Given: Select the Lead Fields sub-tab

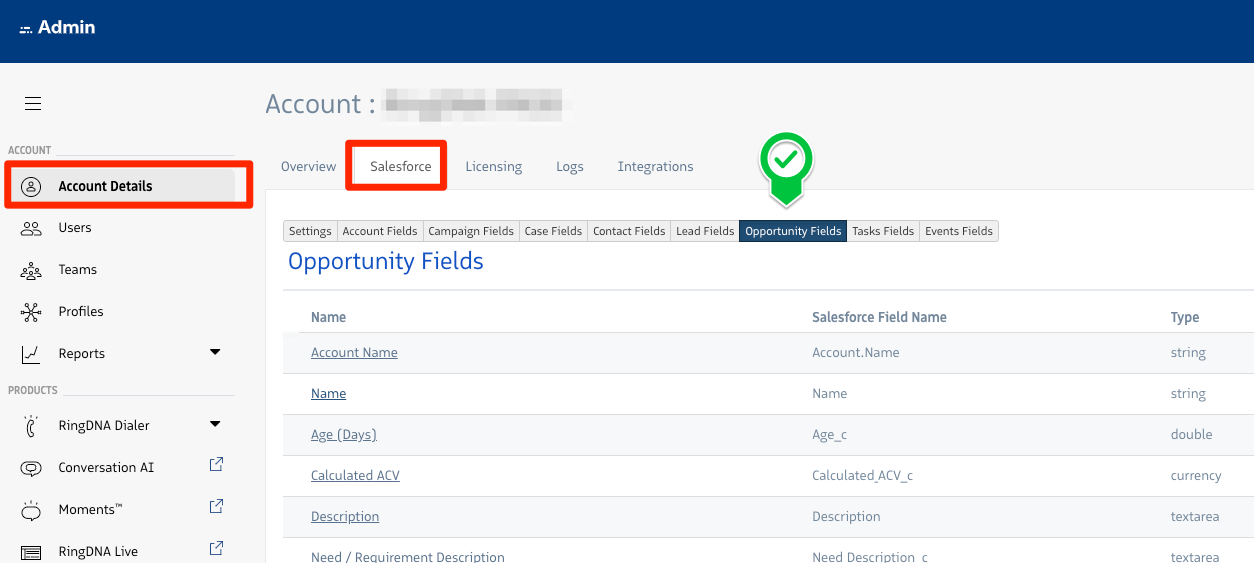Looking at the screenshot, I should [705, 231].
